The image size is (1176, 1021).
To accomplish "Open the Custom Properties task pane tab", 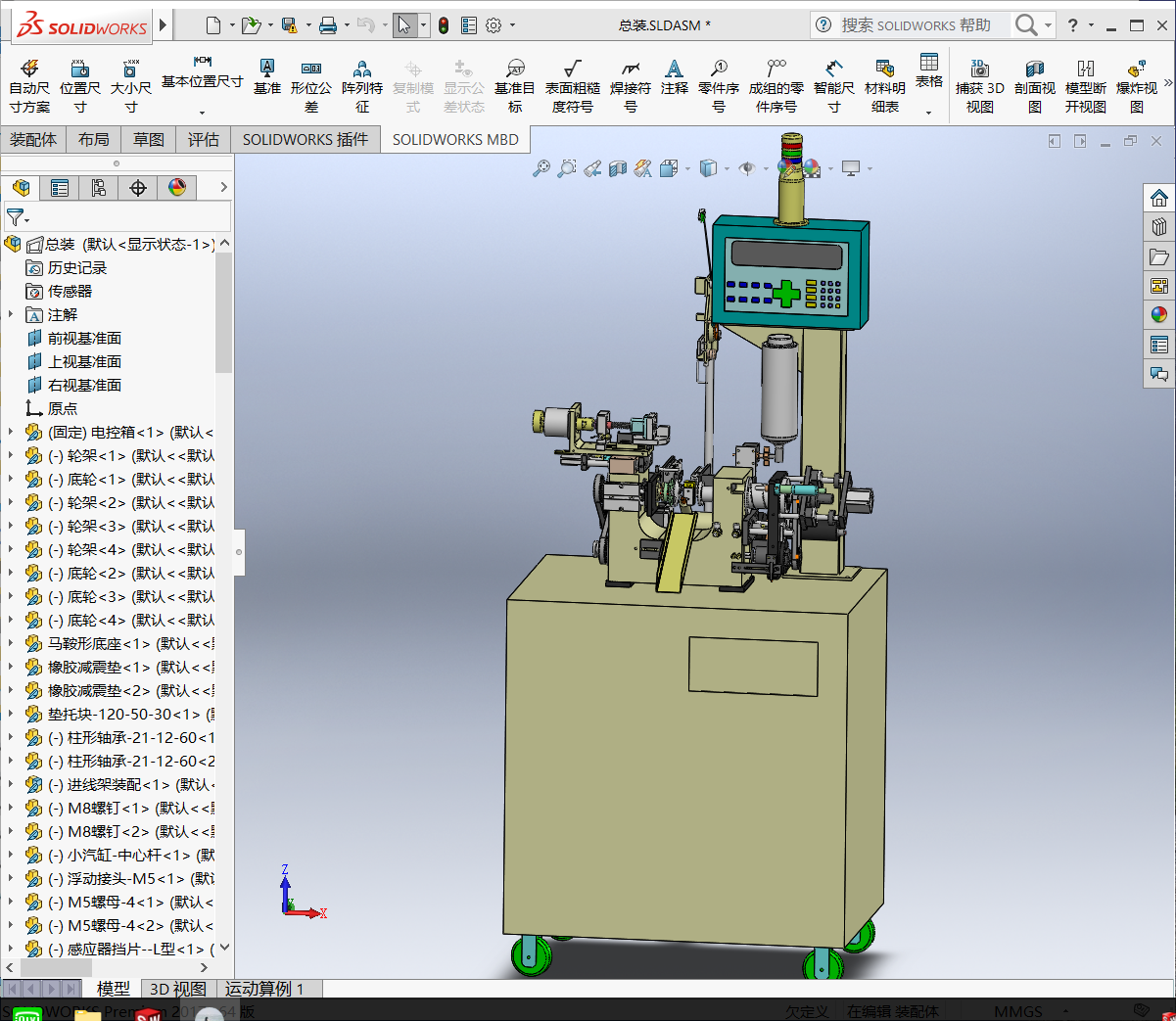I will (1159, 345).
